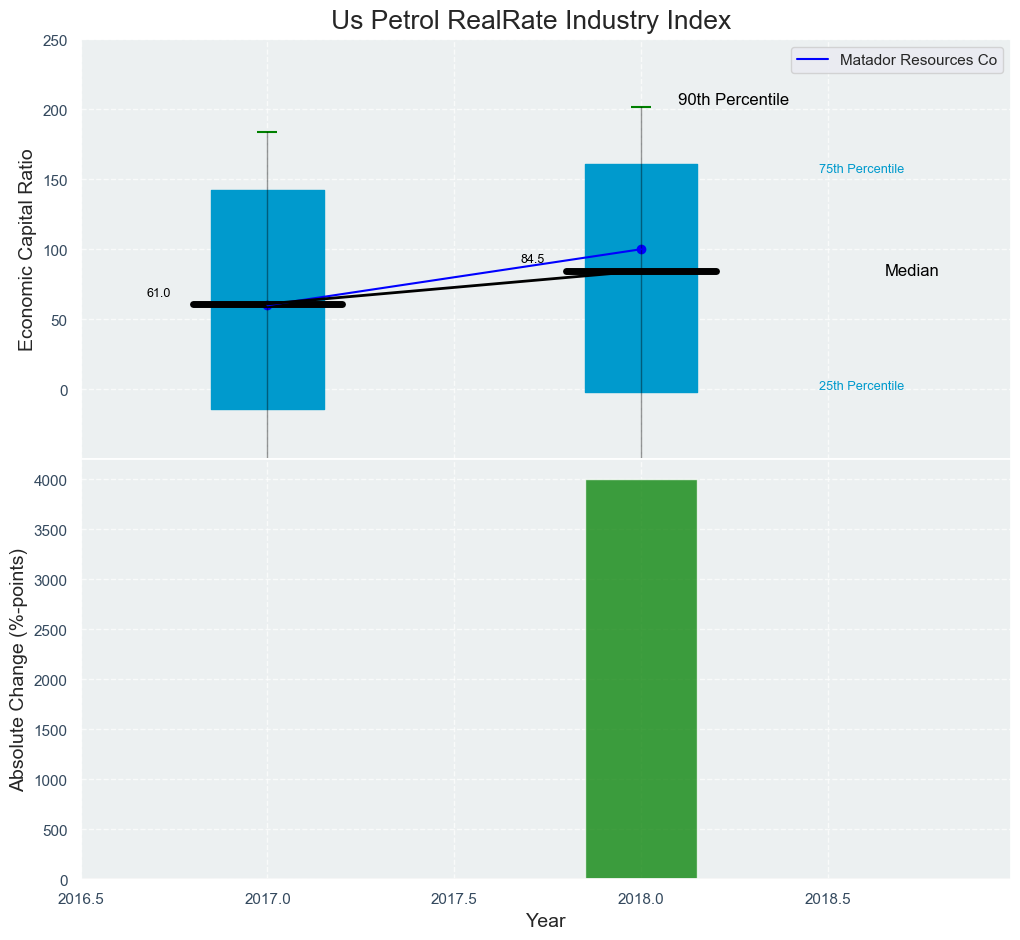Click the green 90th percentile cap for 2018
1020x940 pixels.
pyautogui.click(x=641, y=107)
